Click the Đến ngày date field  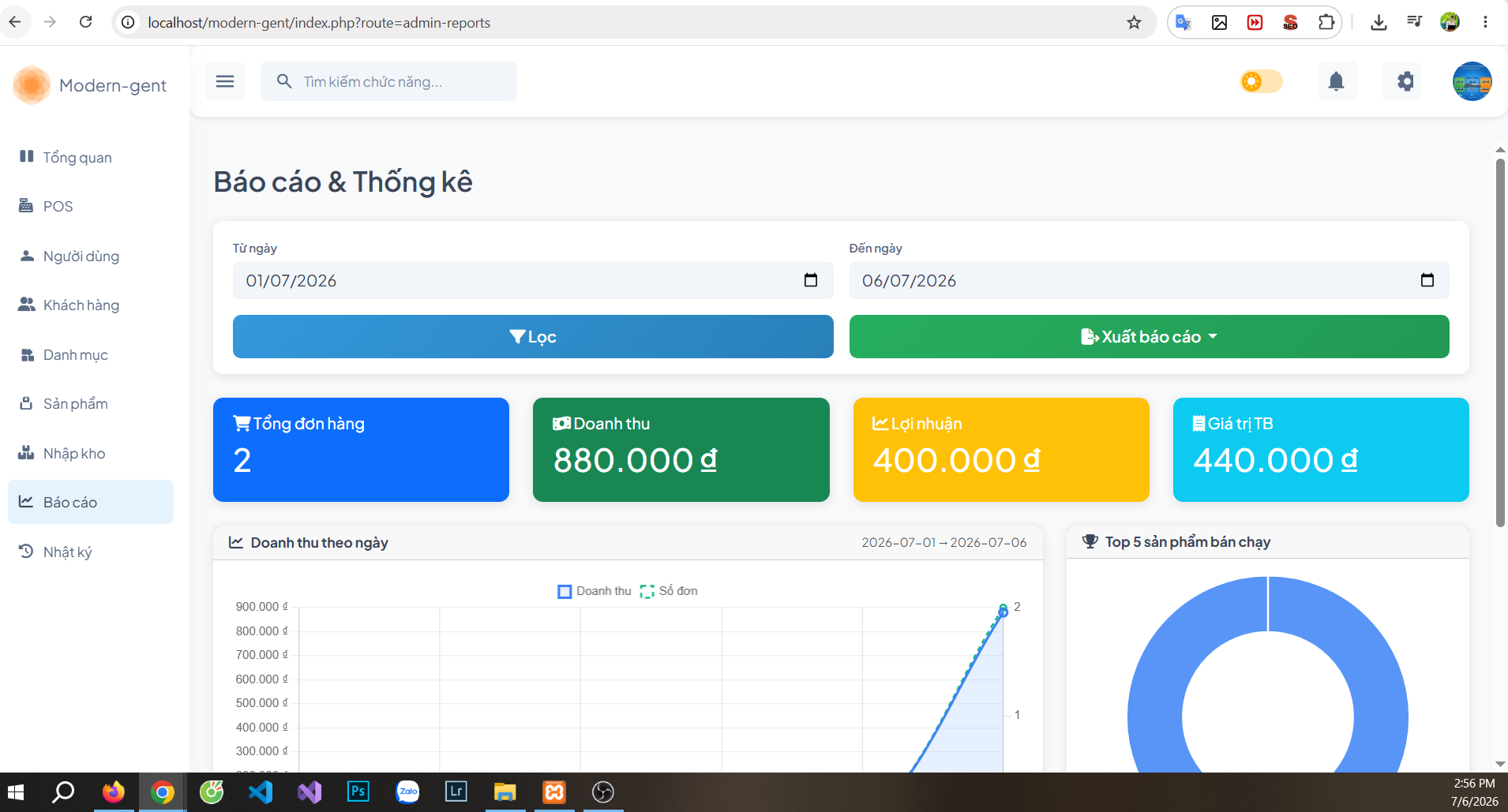pos(1149,280)
